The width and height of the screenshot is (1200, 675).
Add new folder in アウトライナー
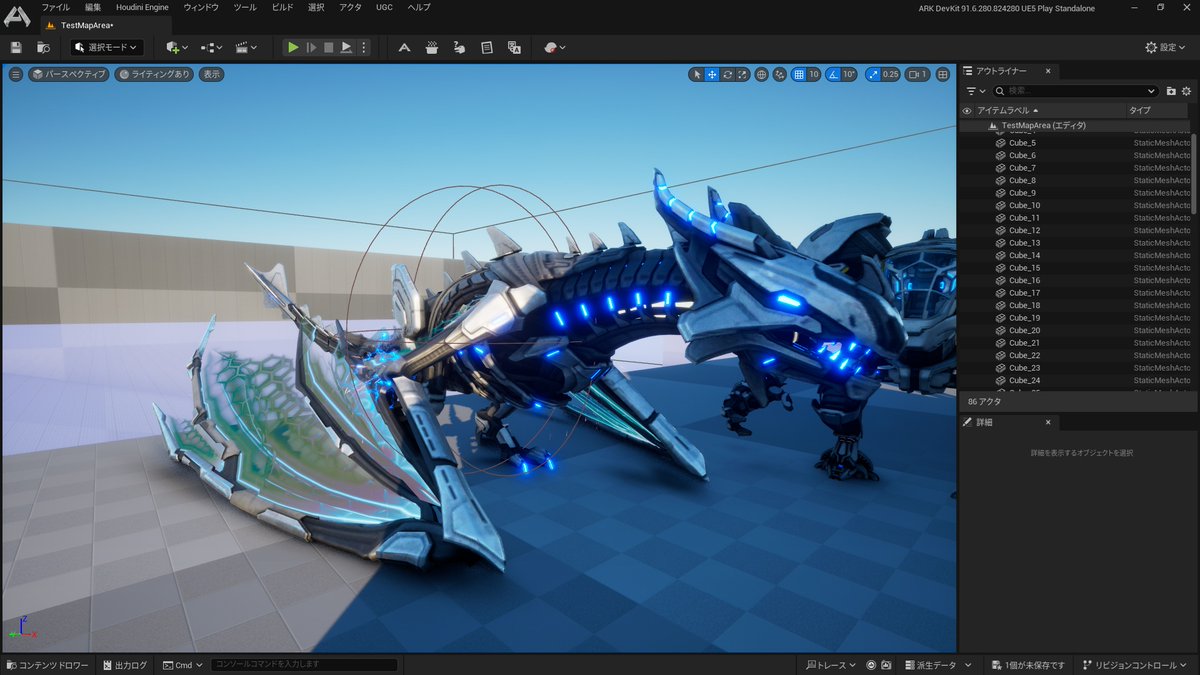1171,91
